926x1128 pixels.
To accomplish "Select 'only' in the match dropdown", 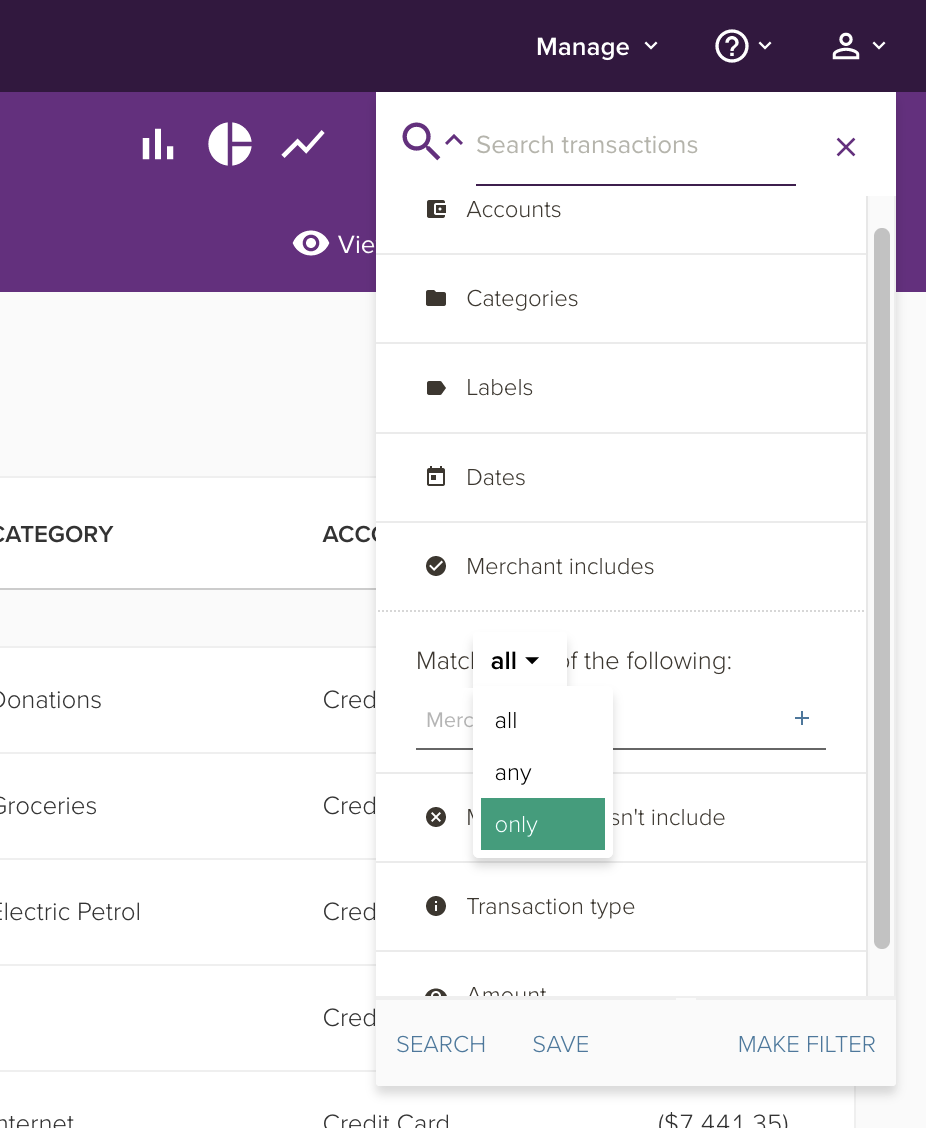I will pos(542,825).
